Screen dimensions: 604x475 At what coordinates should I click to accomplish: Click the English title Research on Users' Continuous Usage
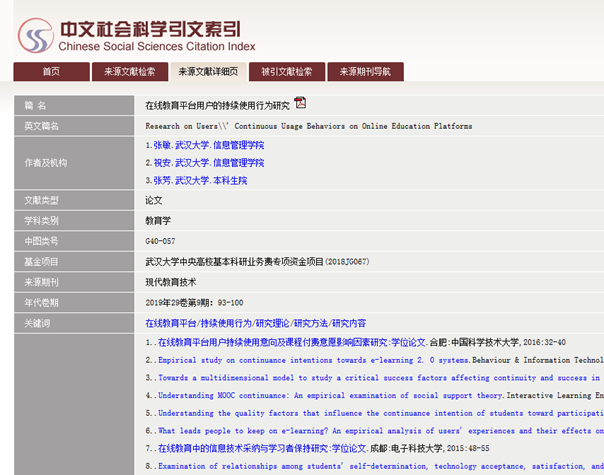click(309, 126)
